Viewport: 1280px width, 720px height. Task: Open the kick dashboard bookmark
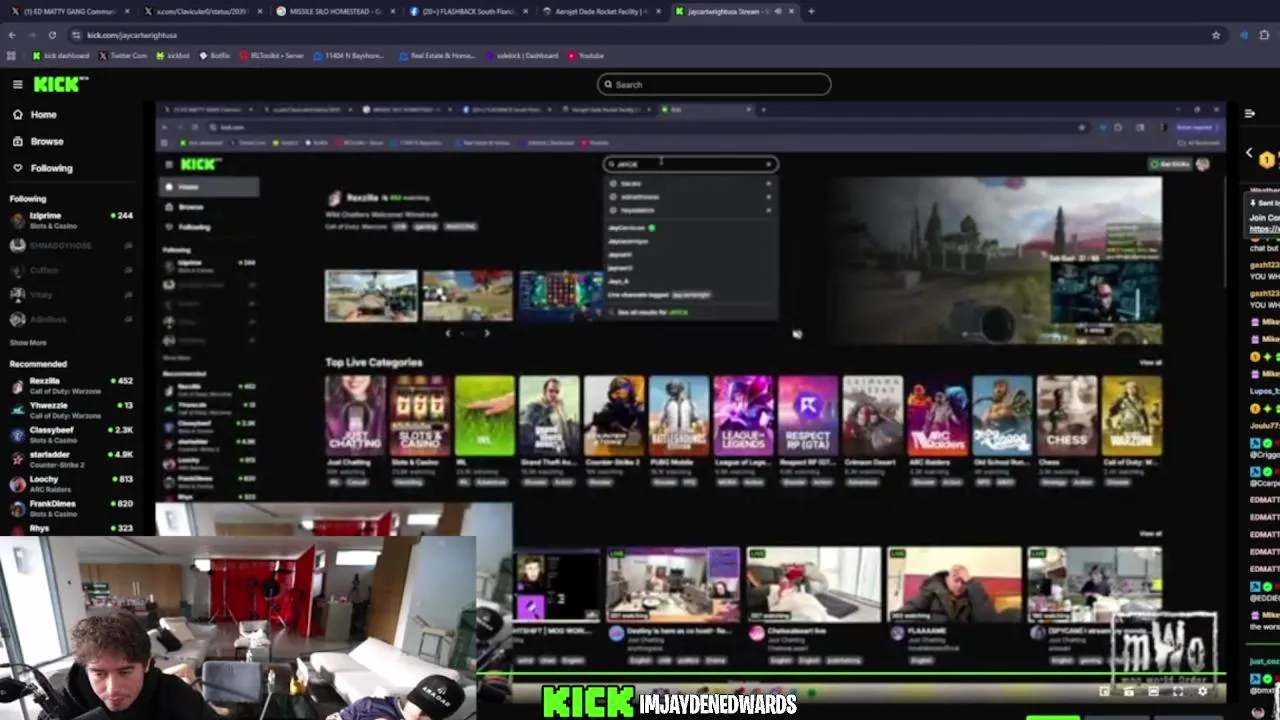61,56
